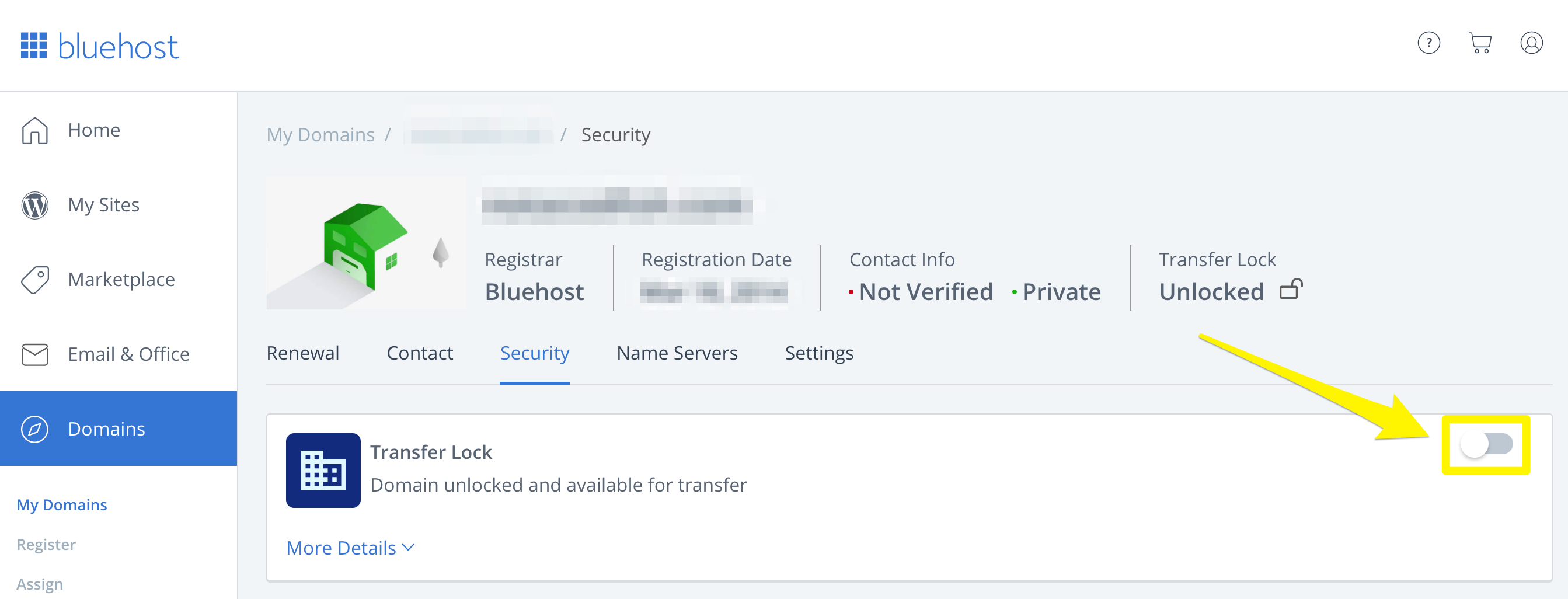This screenshot has width=1568, height=599.
Task: Click the Marketplace tag icon
Action: tap(34, 280)
